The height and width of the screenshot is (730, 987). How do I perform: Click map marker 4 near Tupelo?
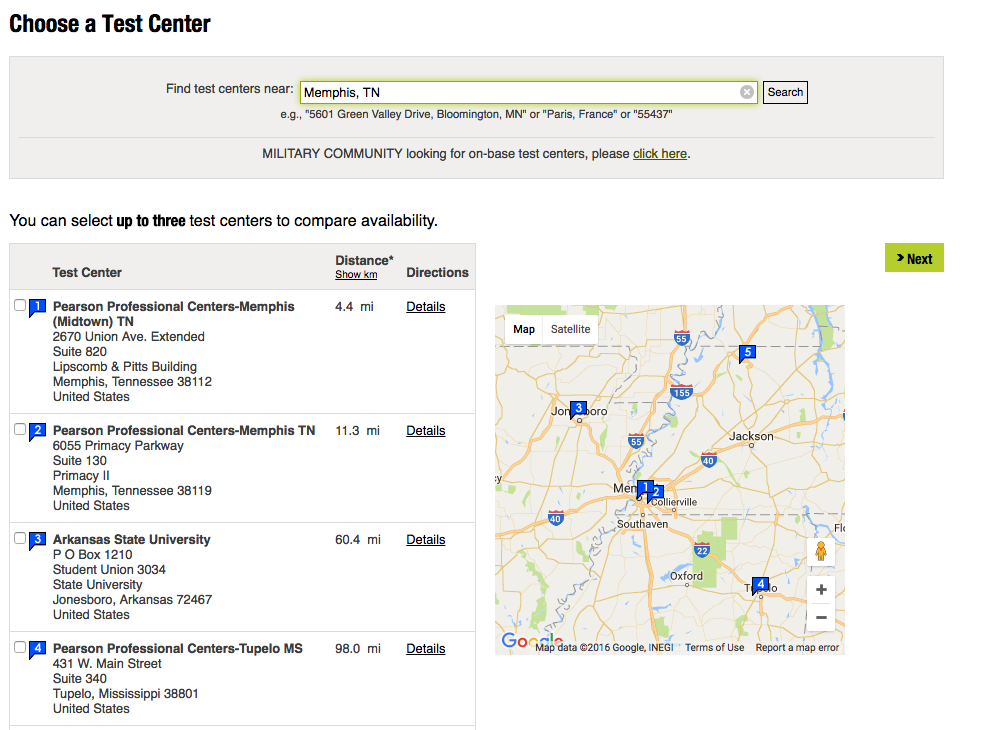[x=760, y=583]
